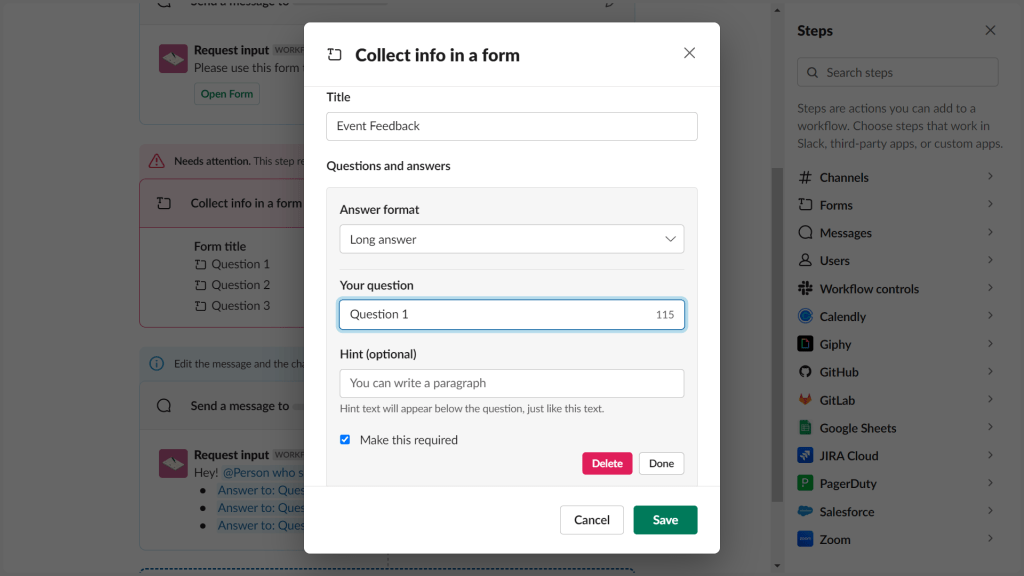
Task: Click the Event Feedback title field
Action: (x=511, y=126)
